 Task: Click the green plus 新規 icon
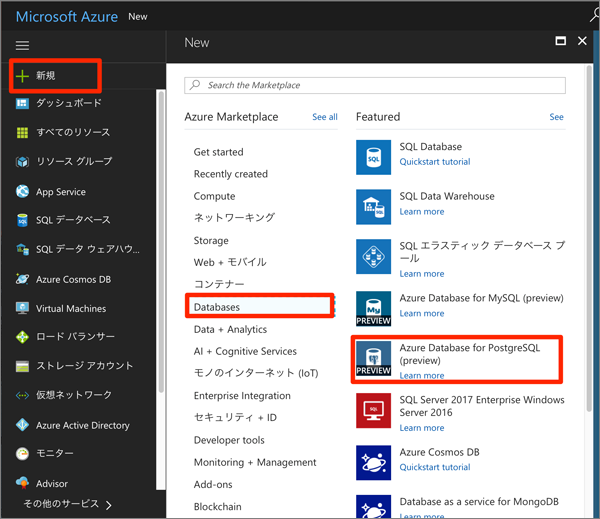click(x=22, y=76)
